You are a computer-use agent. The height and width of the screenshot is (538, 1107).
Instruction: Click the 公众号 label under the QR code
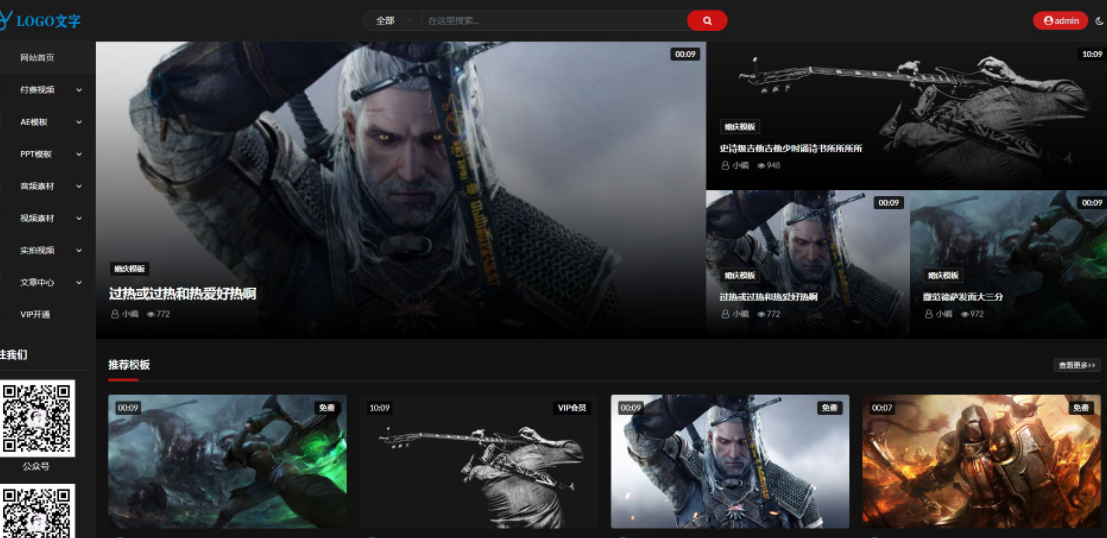36,467
